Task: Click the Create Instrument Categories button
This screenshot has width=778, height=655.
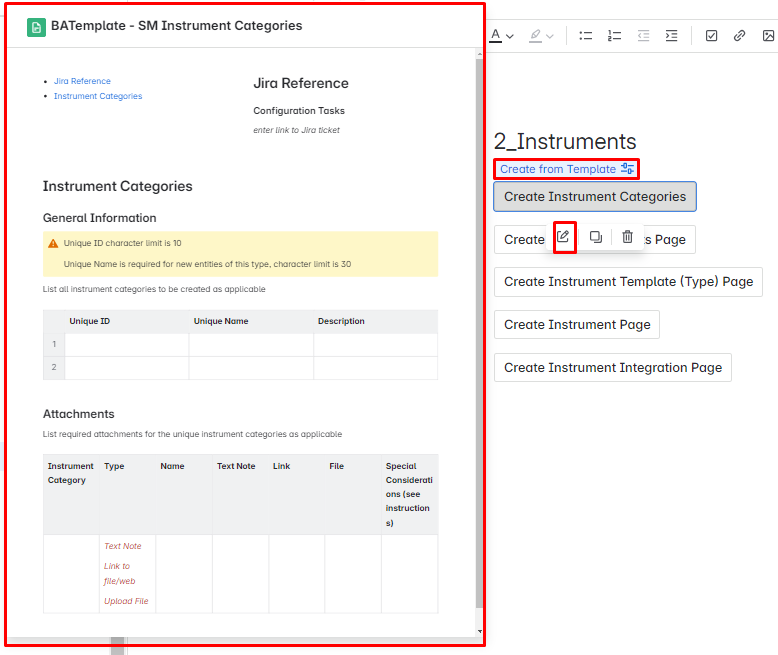Action: (x=595, y=196)
